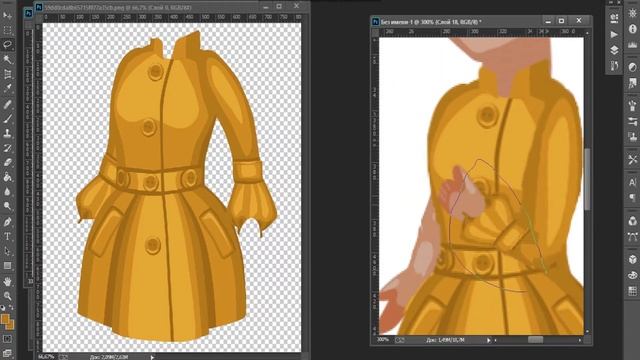Image resolution: width=640 pixels, height=360 pixels.
Task: Select the Rectangle shape tool
Action: point(7,266)
